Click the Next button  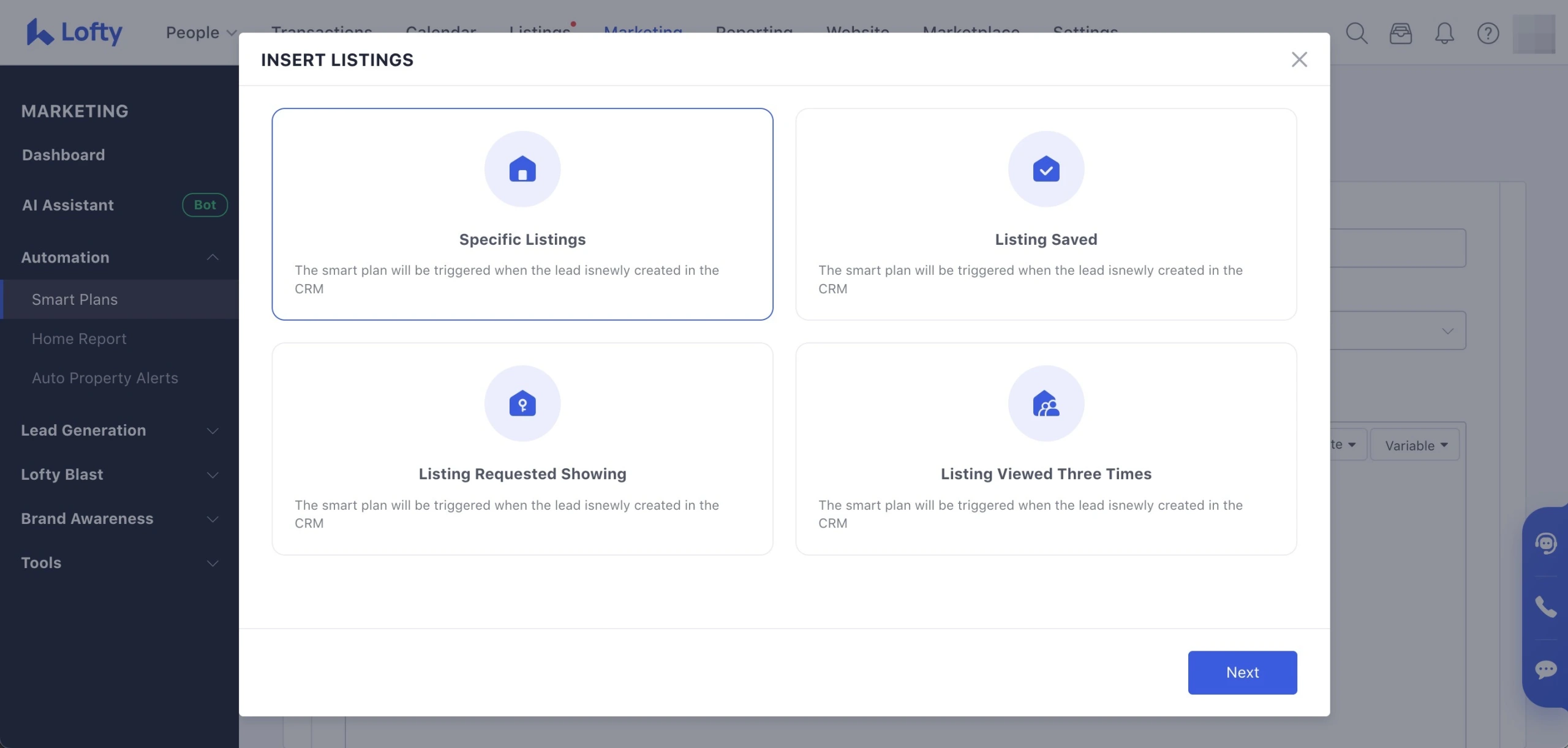point(1242,672)
